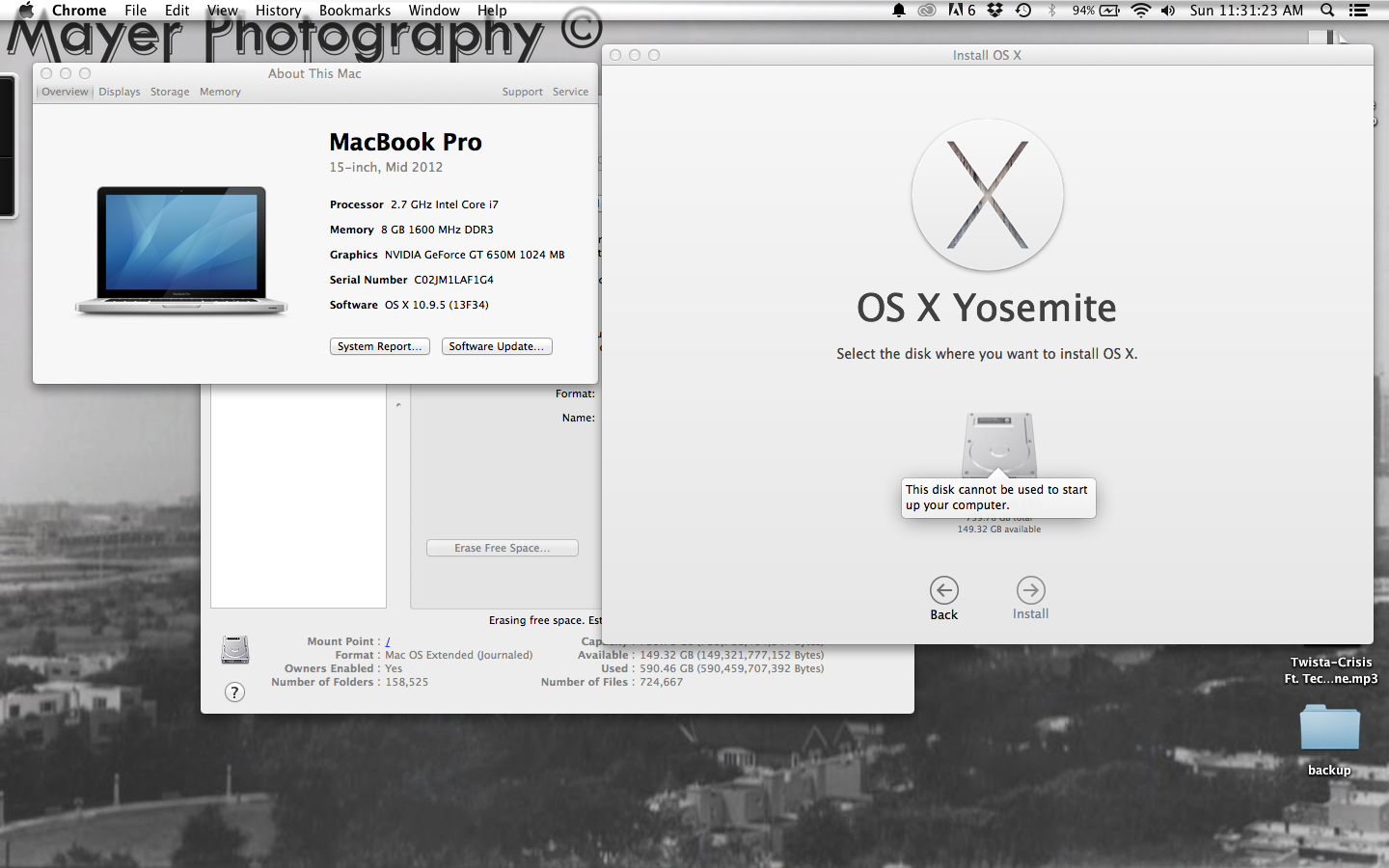Open battery status menu
Viewport: 1389px width, 868px height.
(x=1096, y=11)
